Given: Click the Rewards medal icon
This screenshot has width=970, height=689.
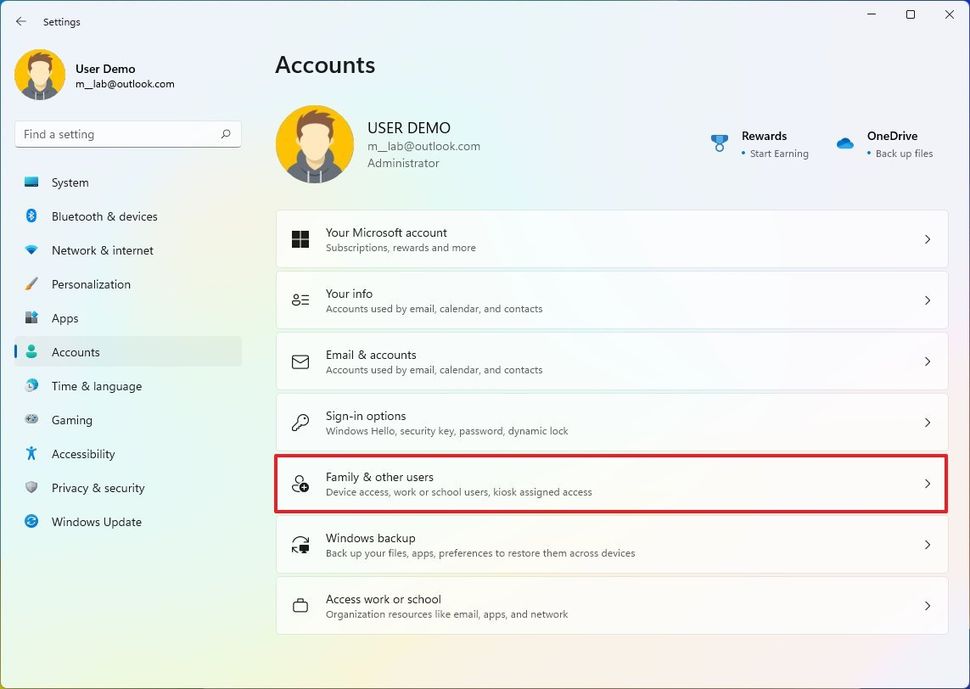Looking at the screenshot, I should tap(719, 143).
